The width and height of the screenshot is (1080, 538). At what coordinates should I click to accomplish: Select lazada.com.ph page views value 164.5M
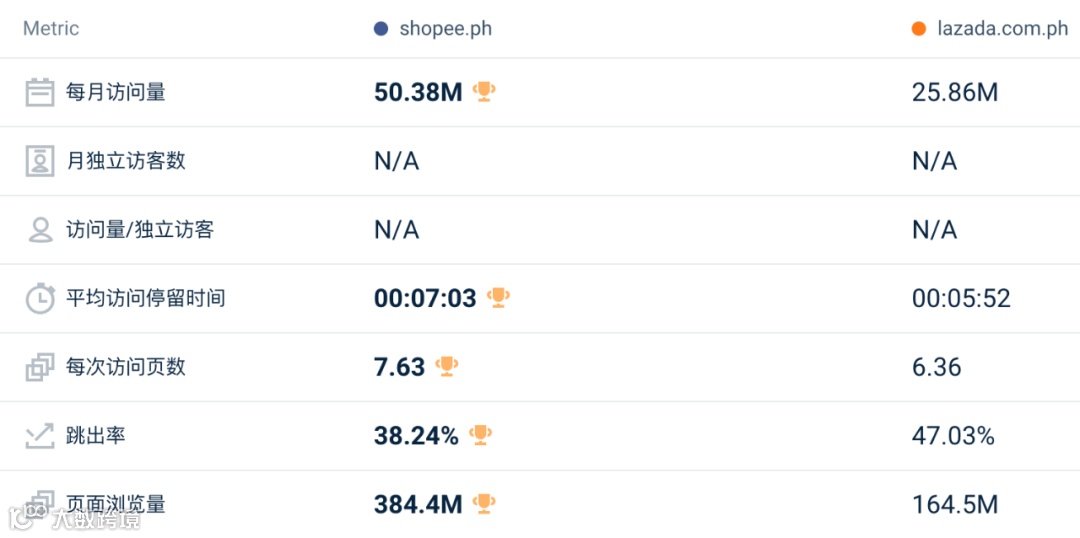955,505
